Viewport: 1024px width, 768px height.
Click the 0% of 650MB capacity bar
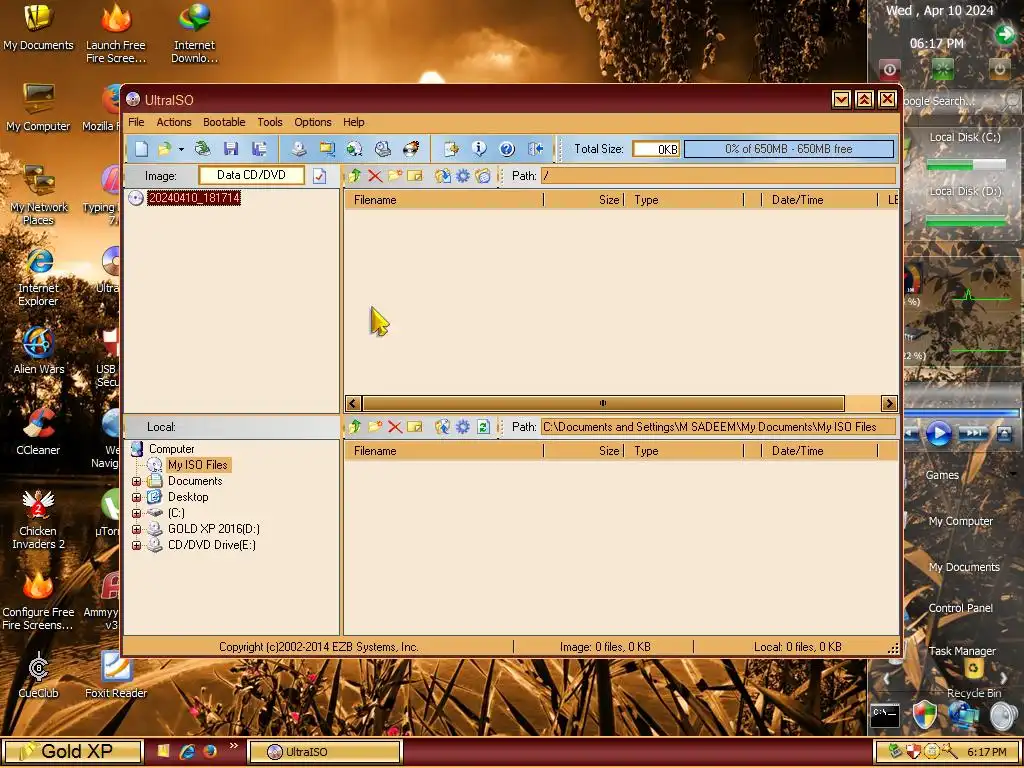click(x=789, y=149)
